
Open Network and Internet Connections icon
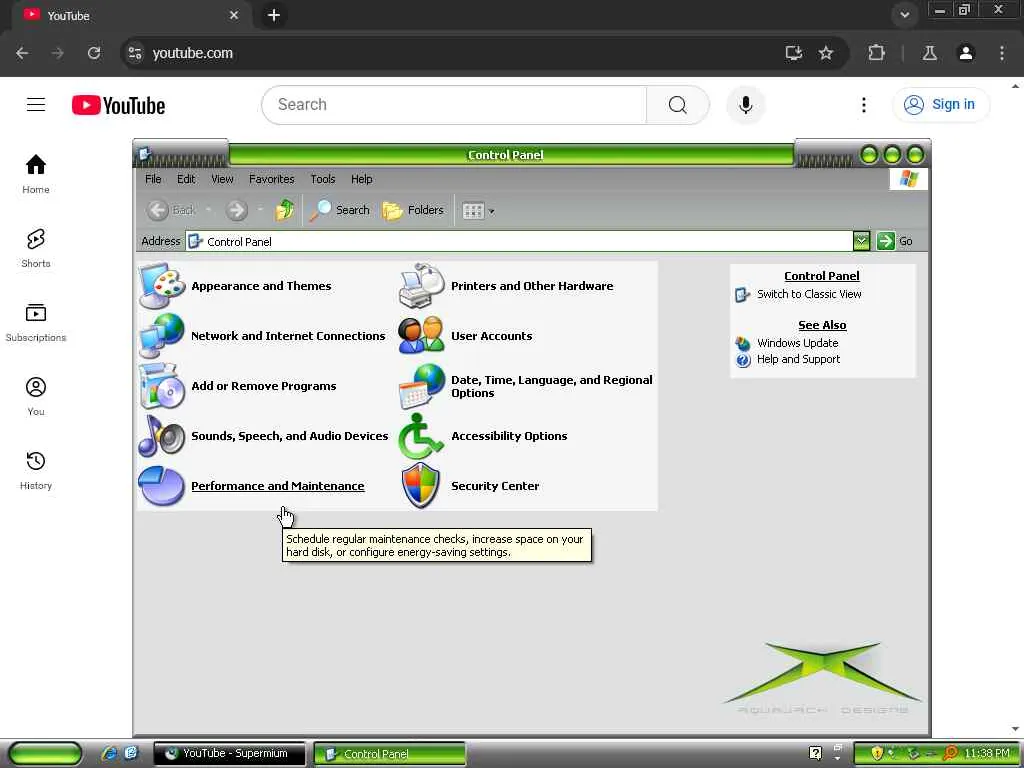161,336
